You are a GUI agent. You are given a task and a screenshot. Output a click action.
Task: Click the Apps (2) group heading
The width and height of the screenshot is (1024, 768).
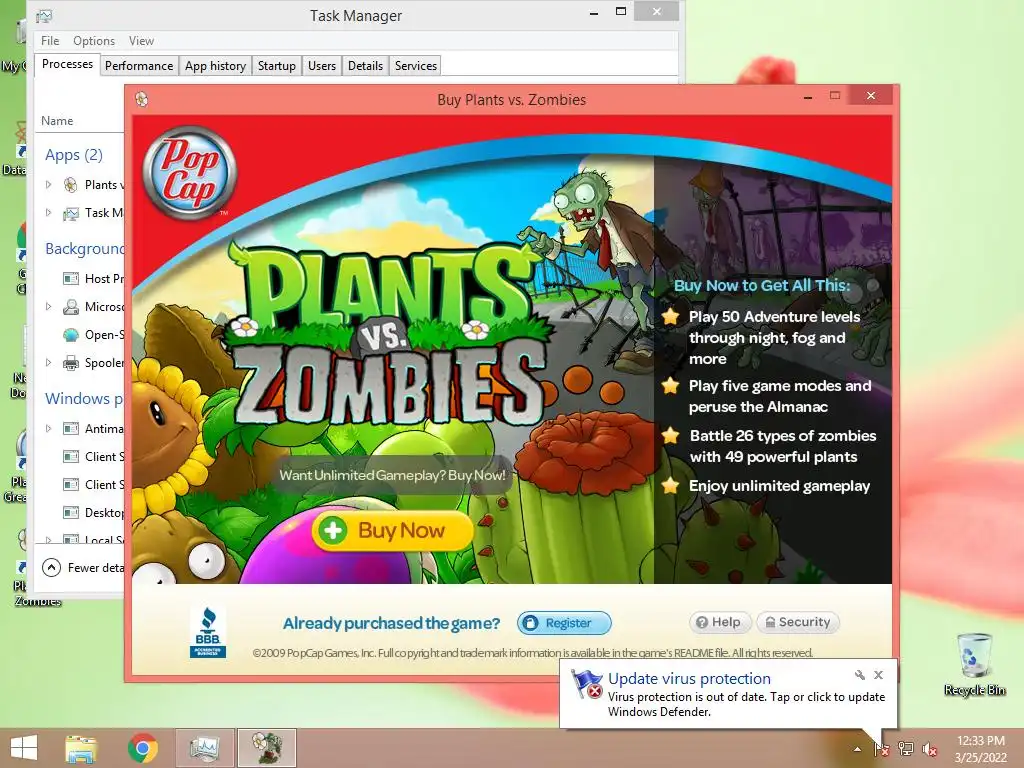click(74, 155)
